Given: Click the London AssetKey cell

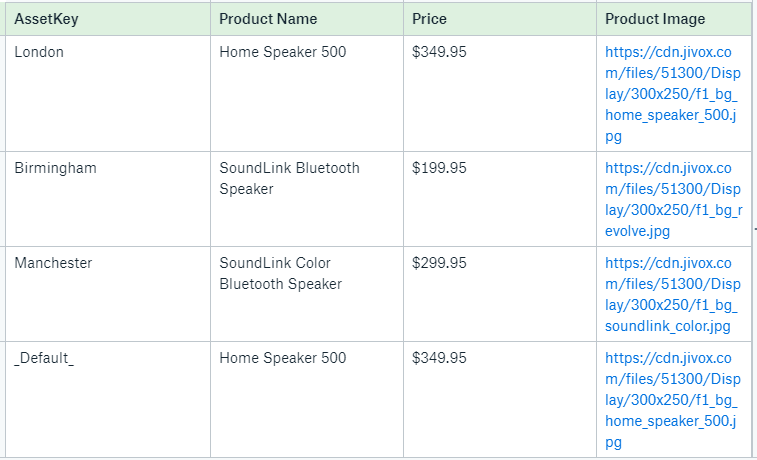Looking at the screenshot, I should point(108,94).
